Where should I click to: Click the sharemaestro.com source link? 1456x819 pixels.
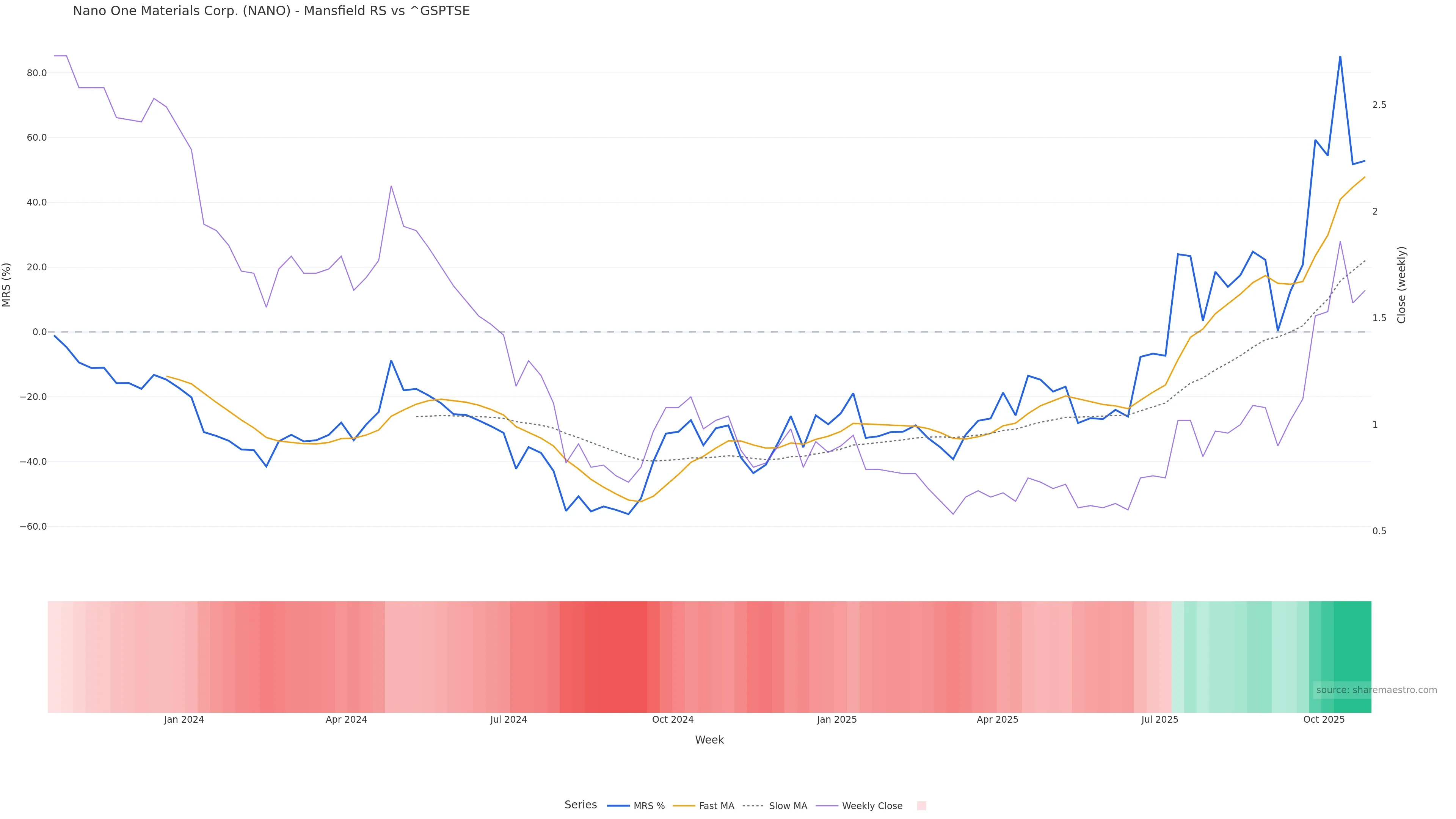1376,690
